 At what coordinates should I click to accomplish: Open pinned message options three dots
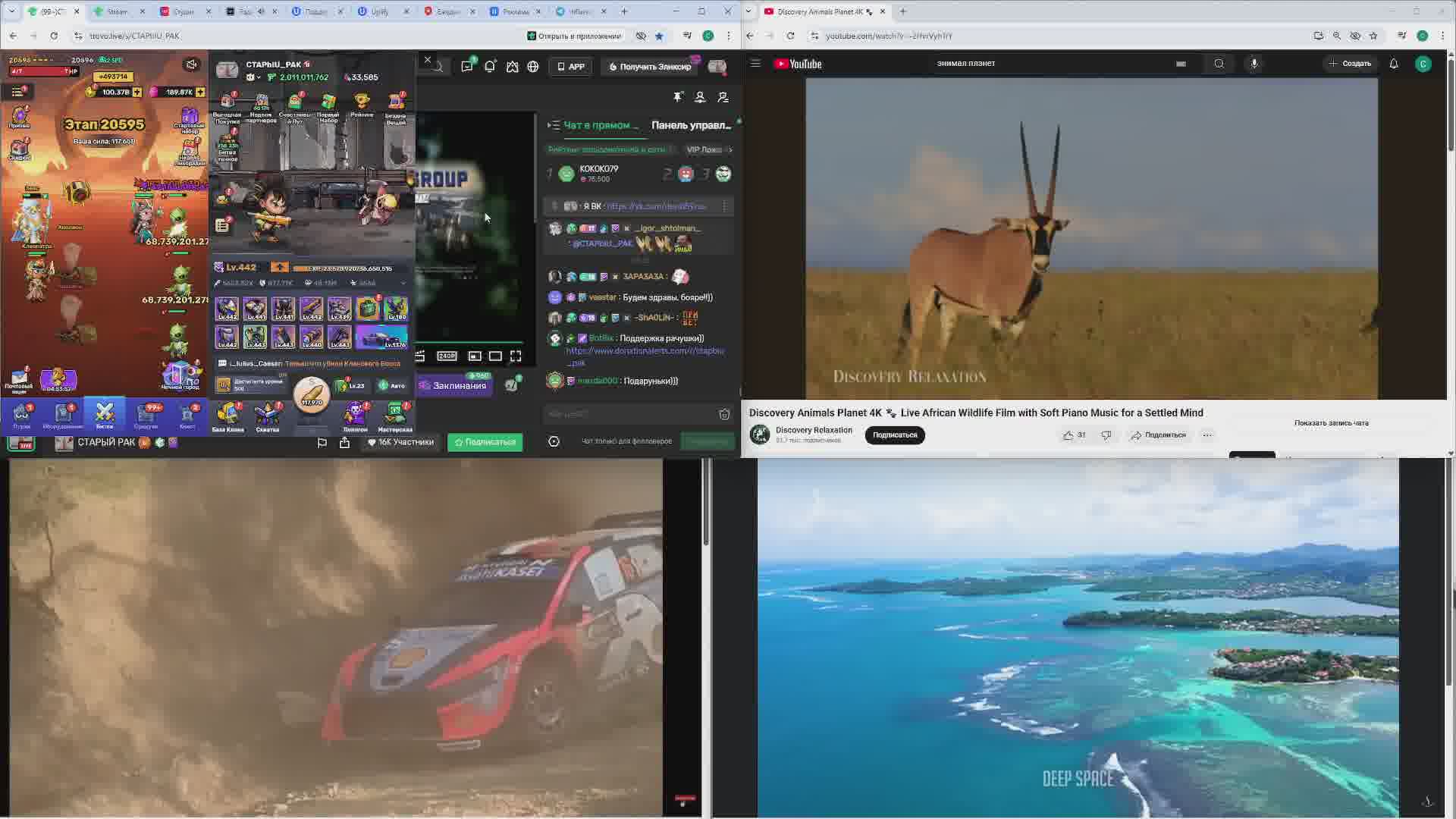(724, 206)
